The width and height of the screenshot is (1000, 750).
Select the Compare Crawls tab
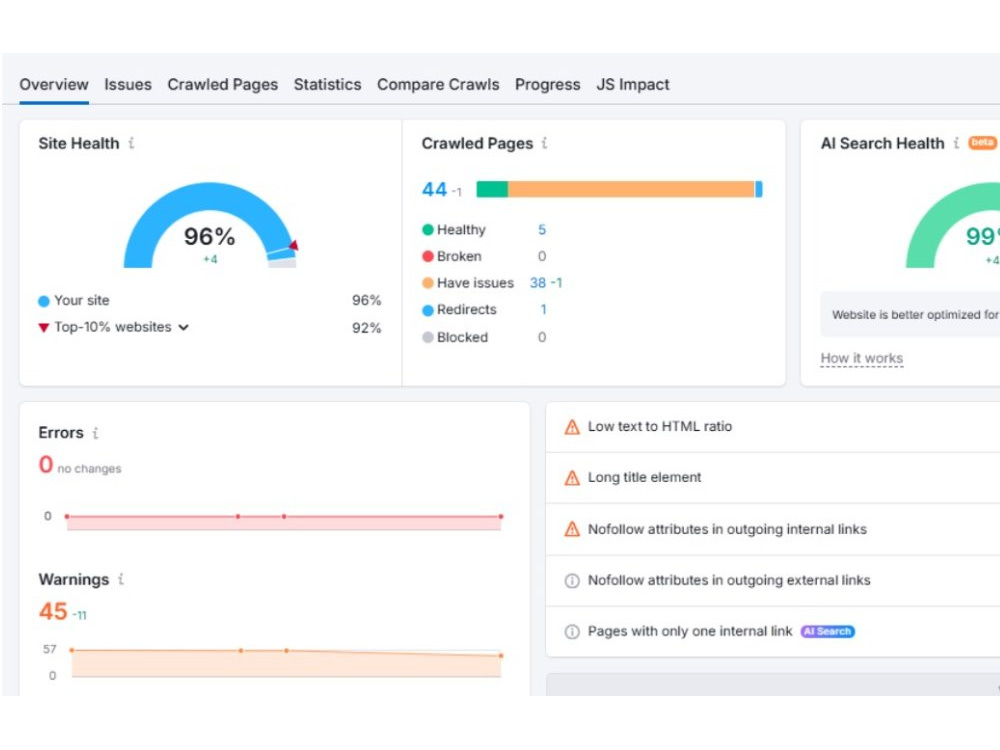(x=438, y=85)
